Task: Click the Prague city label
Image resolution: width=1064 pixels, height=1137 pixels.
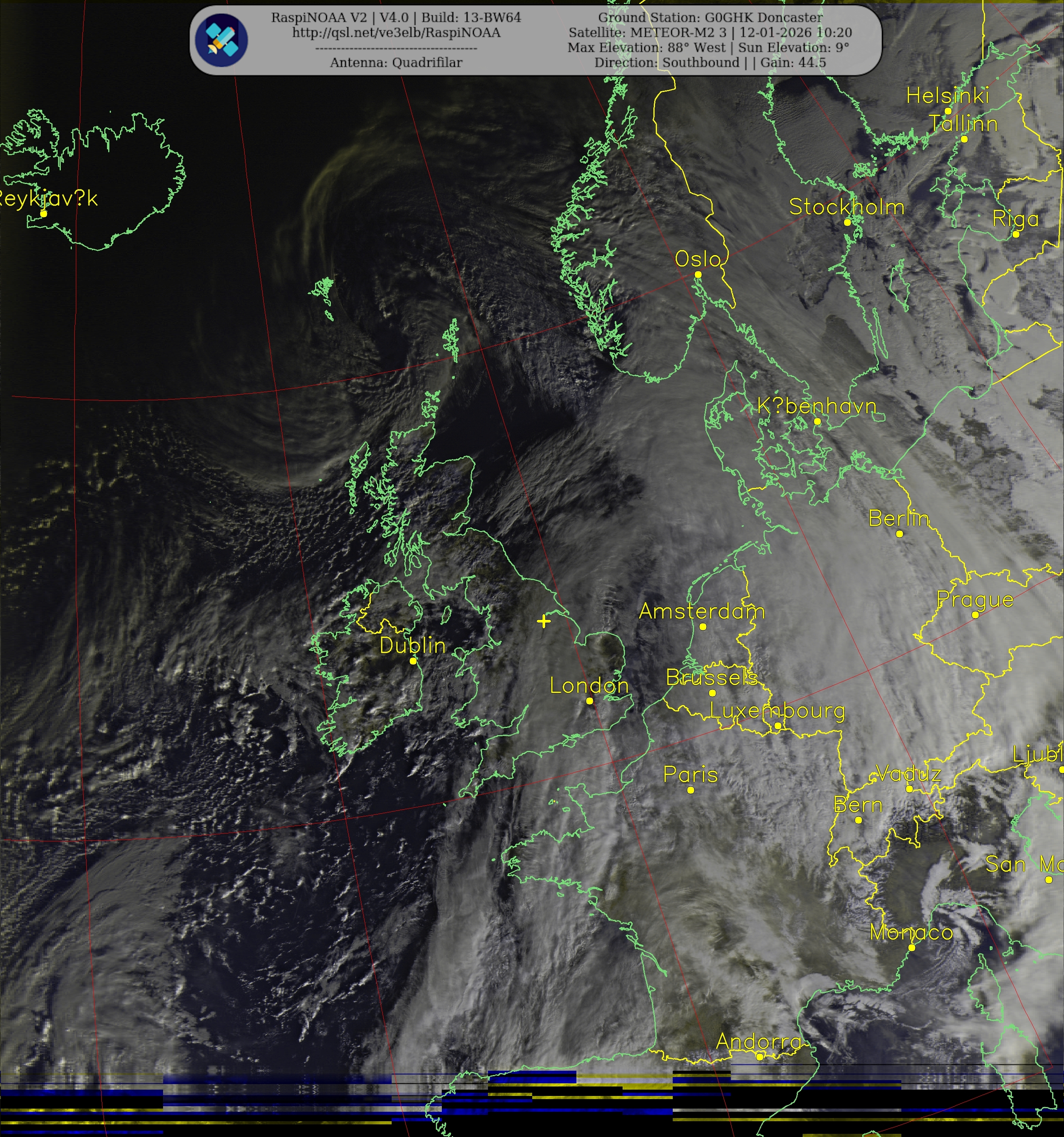Action: tap(975, 599)
